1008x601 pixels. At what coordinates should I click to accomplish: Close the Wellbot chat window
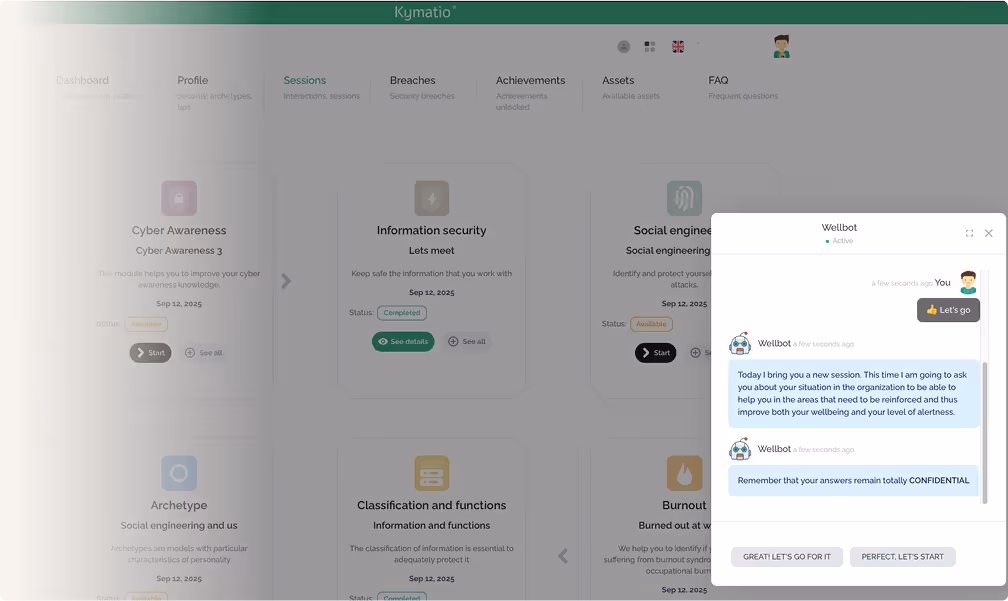coord(989,233)
